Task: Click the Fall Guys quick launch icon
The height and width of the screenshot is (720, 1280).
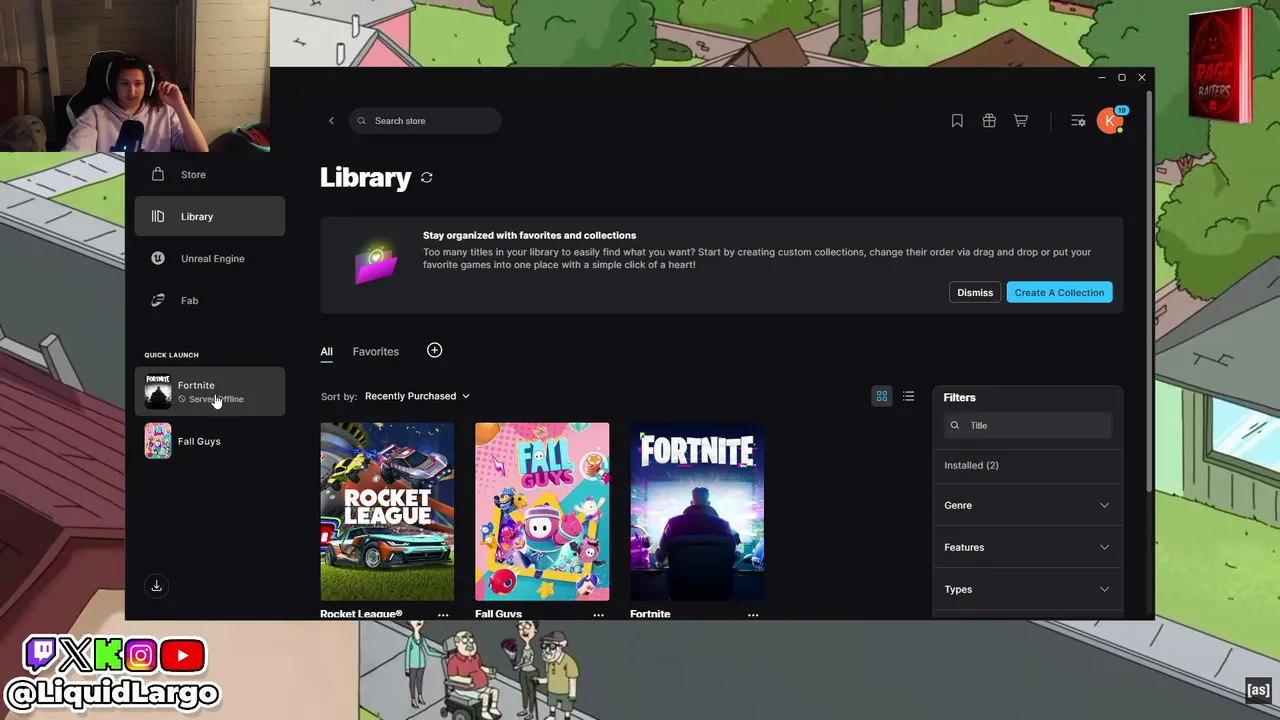Action: [x=158, y=441]
